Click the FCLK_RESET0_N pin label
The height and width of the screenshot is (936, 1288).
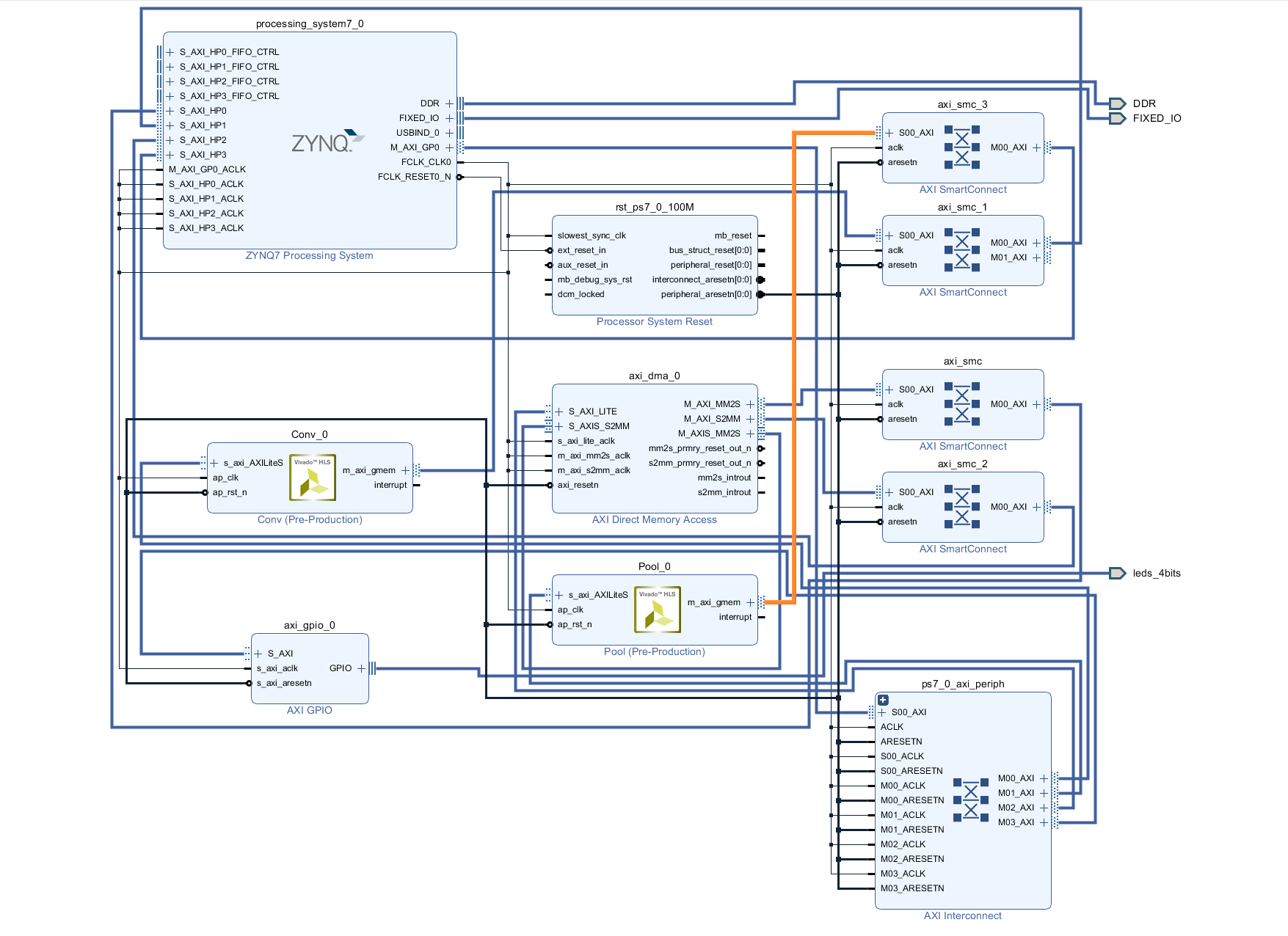415,177
